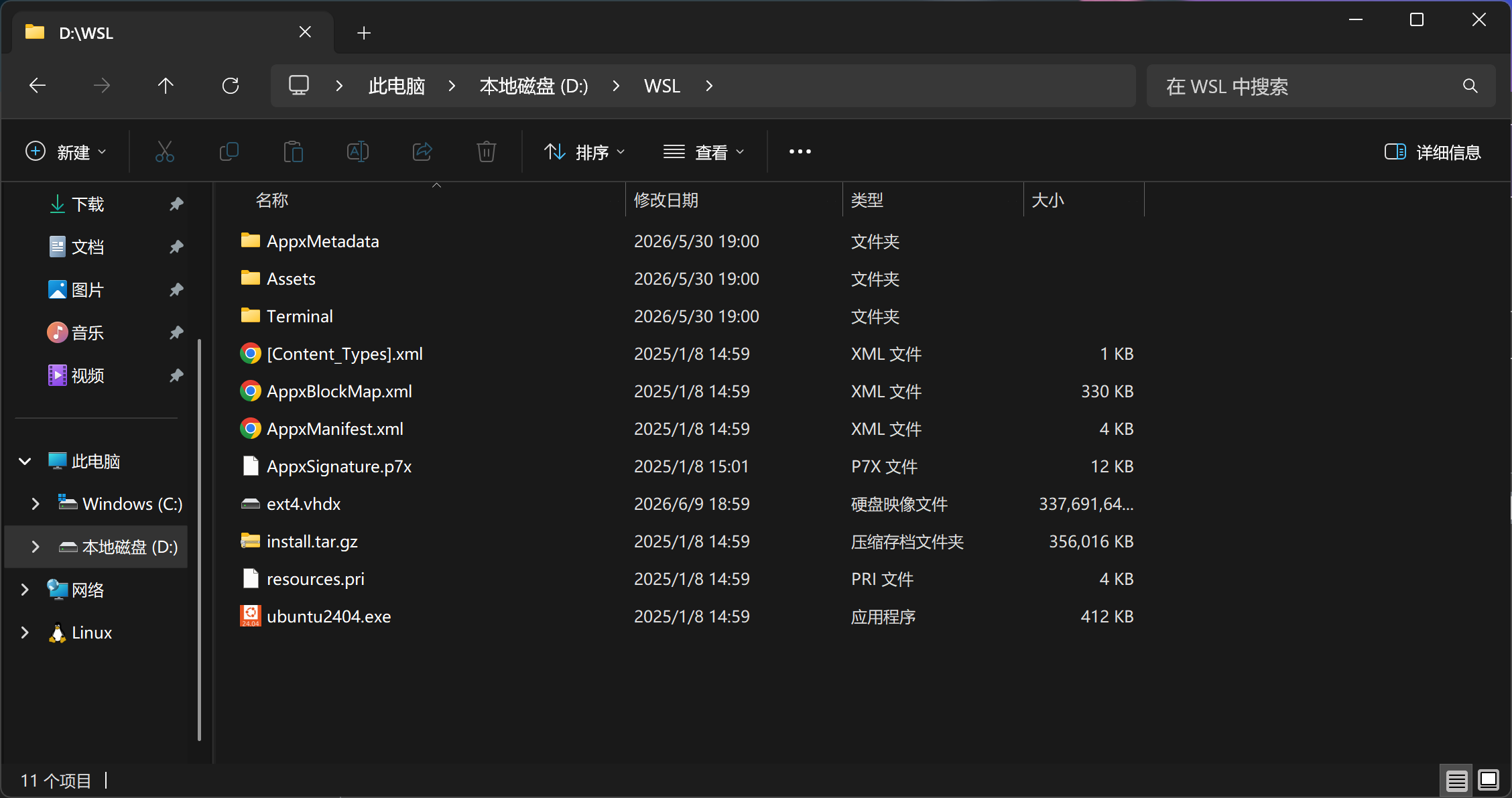Image resolution: width=1512 pixels, height=798 pixels.
Task: Click 此电脑 in the breadcrumb
Action: pyautogui.click(x=397, y=86)
